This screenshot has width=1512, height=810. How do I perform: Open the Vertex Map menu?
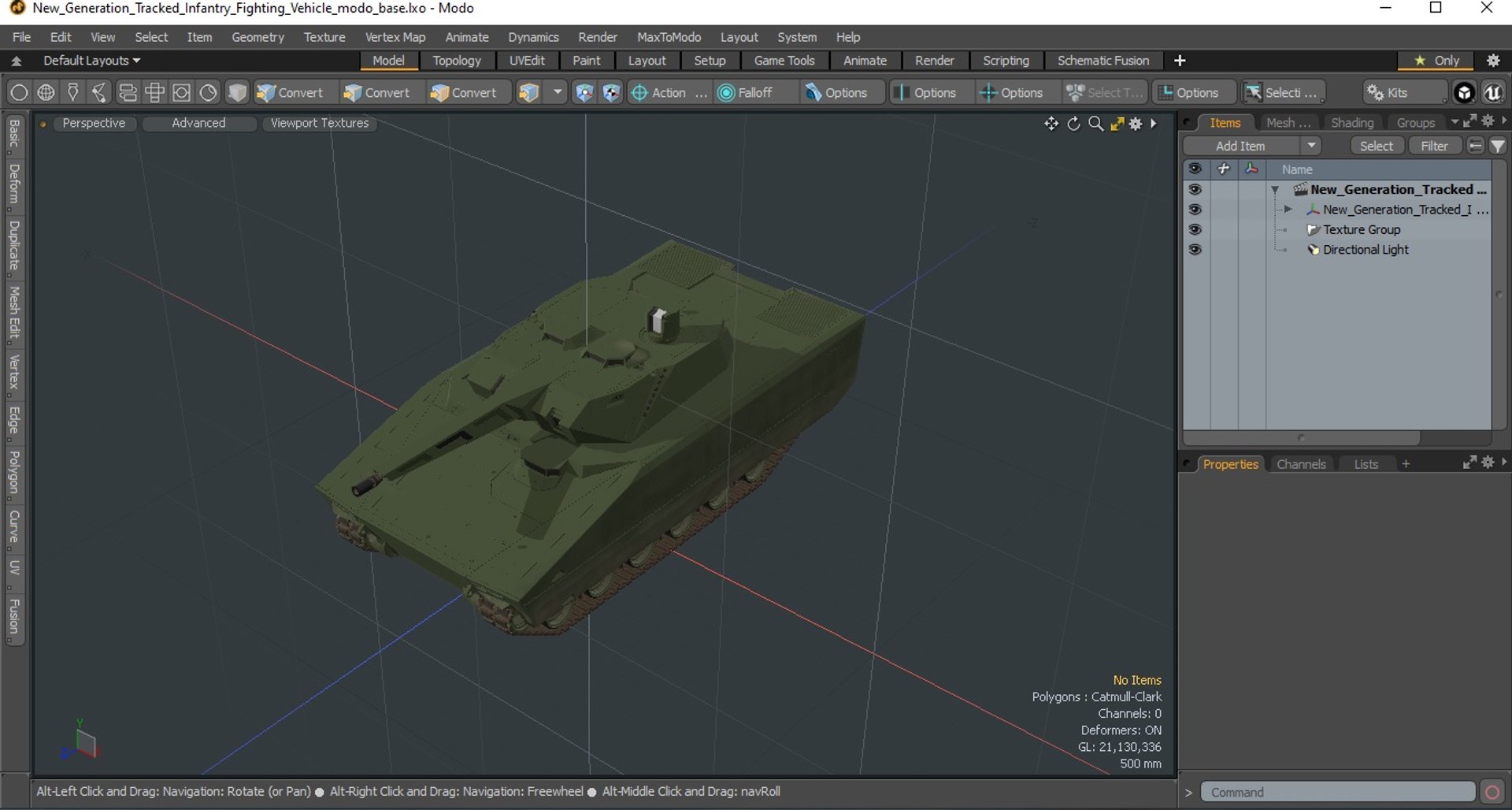click(x=395, y=37)
